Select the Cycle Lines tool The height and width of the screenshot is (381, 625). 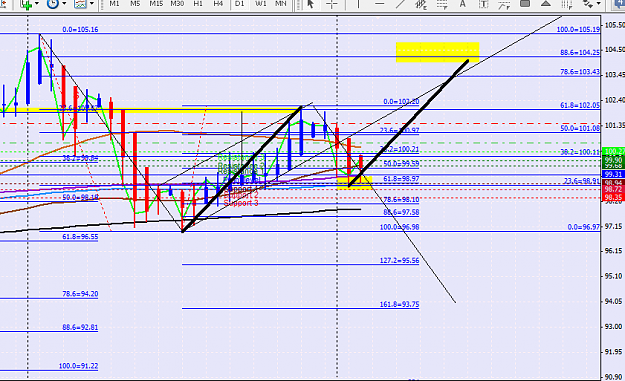(567, 4)
